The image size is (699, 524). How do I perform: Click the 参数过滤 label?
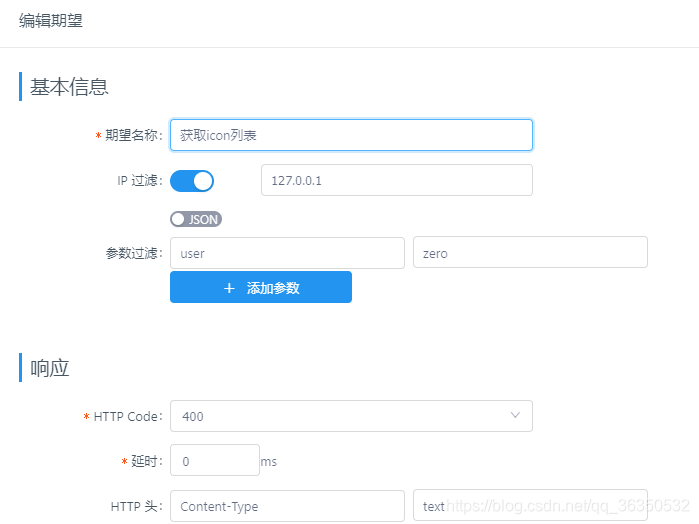click(134, 253)
